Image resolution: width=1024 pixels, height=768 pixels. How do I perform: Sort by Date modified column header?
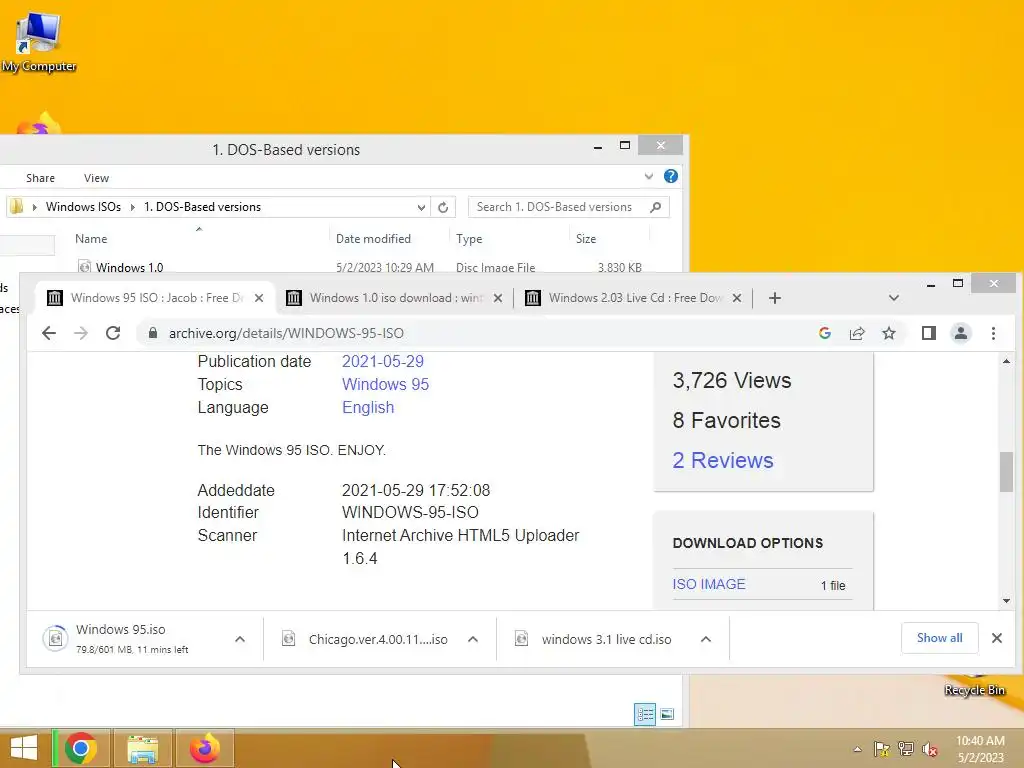pos(374,239)
